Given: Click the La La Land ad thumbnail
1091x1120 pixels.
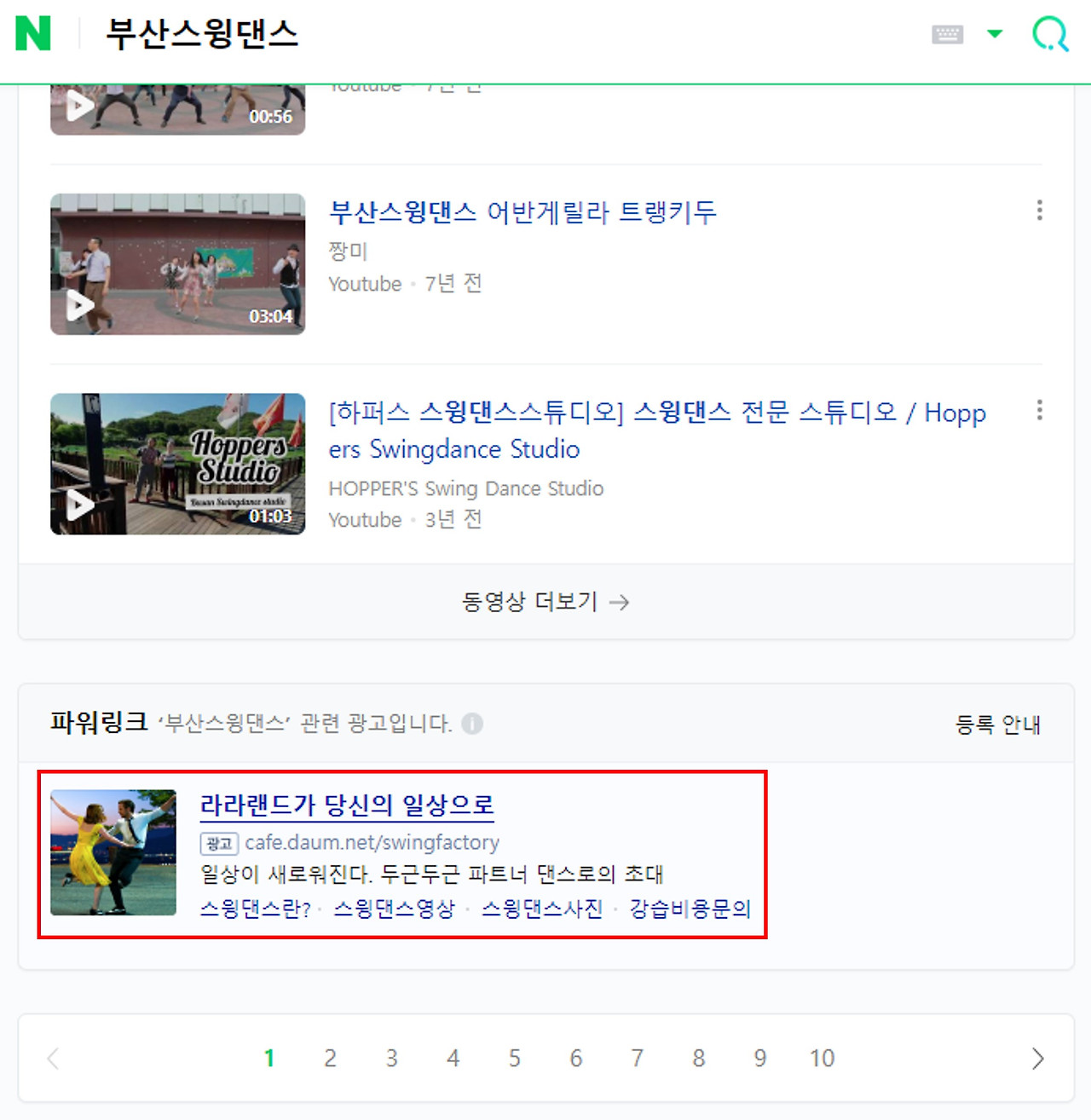Looking at the screenshot, I should tap(113, 852).
